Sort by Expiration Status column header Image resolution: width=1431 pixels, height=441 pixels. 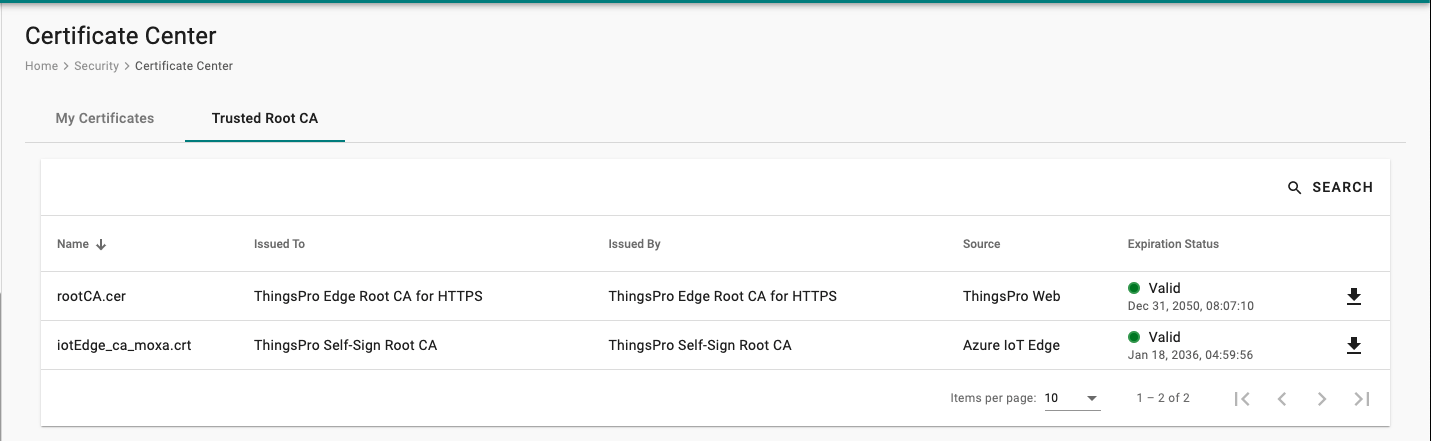[1173, 244]
